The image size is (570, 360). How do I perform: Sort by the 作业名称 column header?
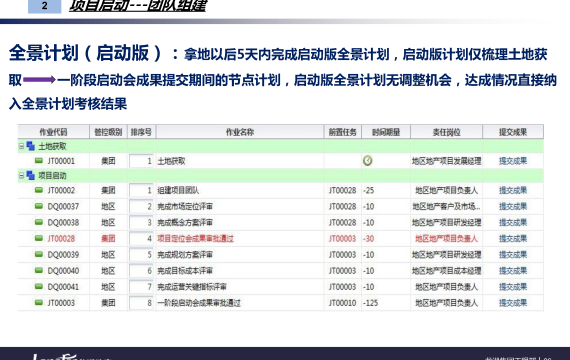pyautogui.click(x=240, y=132)
